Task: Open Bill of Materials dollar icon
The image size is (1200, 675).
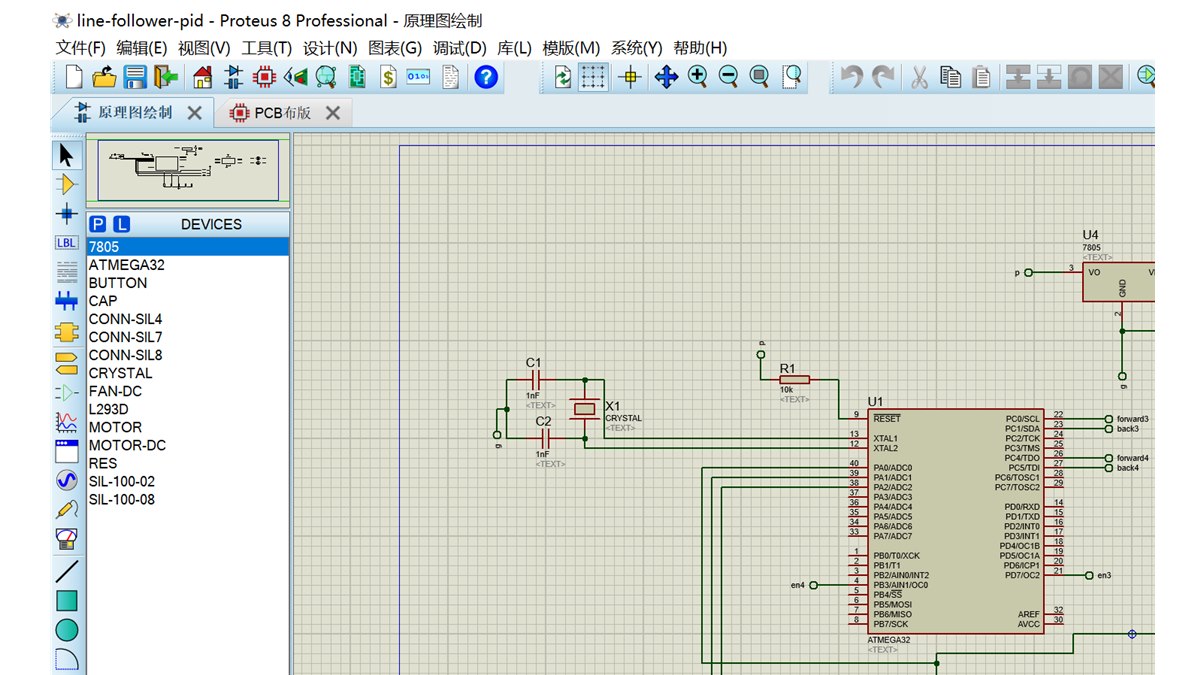Action: [x=388, y=77]
